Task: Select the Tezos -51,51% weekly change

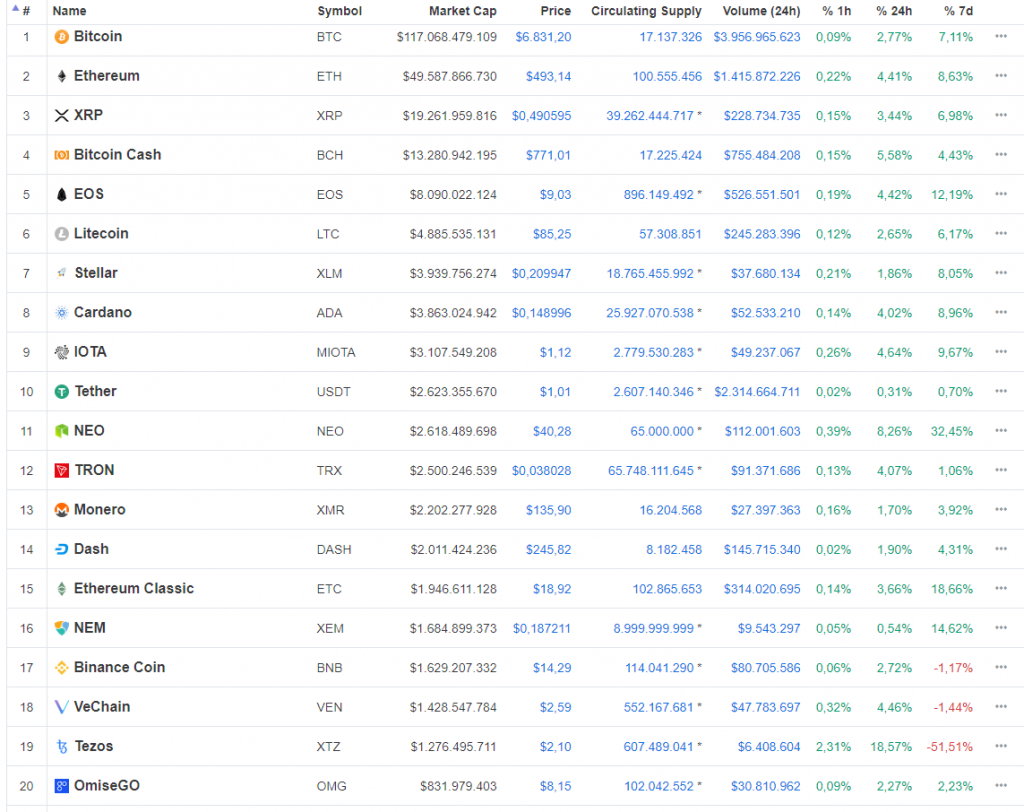Action: [950, 747]
